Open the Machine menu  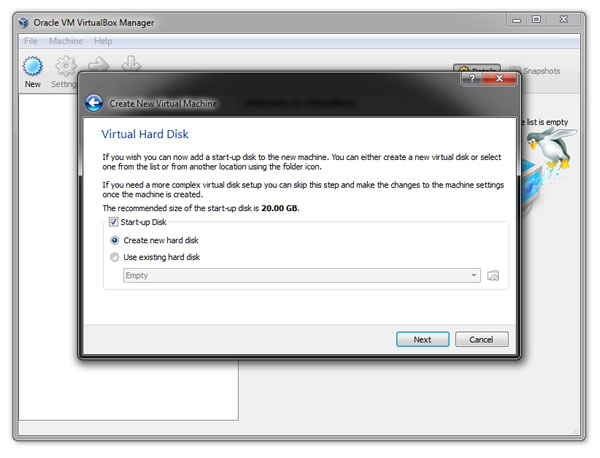(65, 41)
